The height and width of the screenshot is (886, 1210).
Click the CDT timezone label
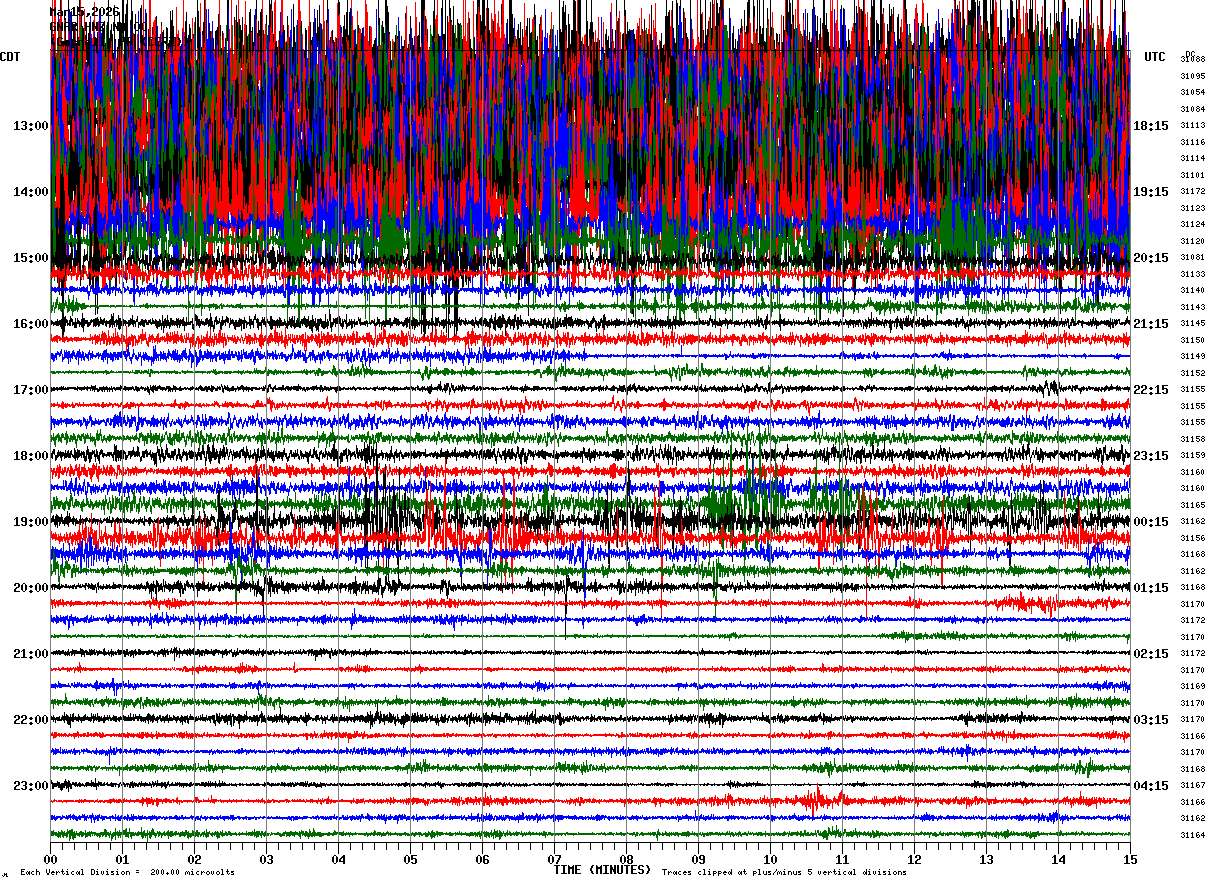[11, 57]
